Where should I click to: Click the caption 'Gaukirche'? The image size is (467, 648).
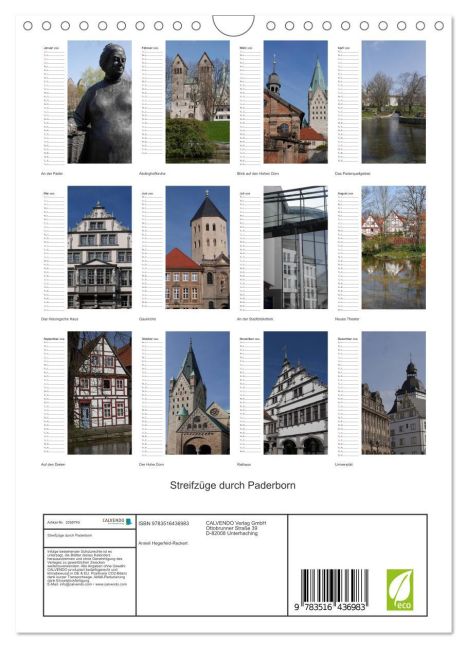[x=148, y=319]
